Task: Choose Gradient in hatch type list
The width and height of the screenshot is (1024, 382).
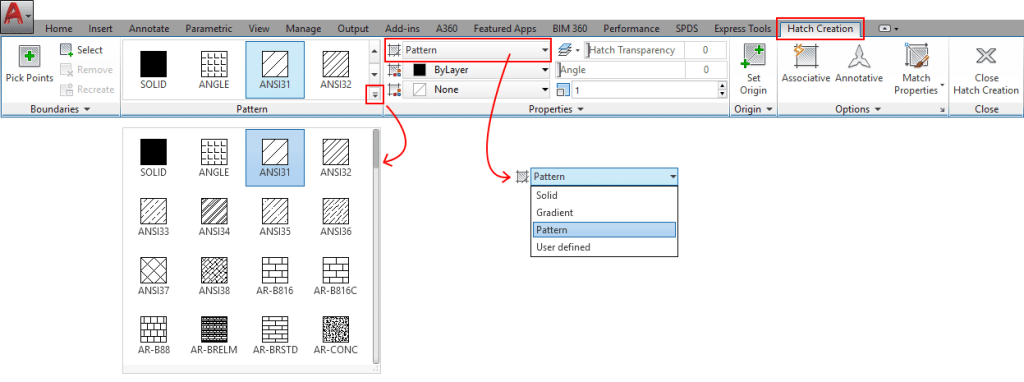Action: point(604,212)
